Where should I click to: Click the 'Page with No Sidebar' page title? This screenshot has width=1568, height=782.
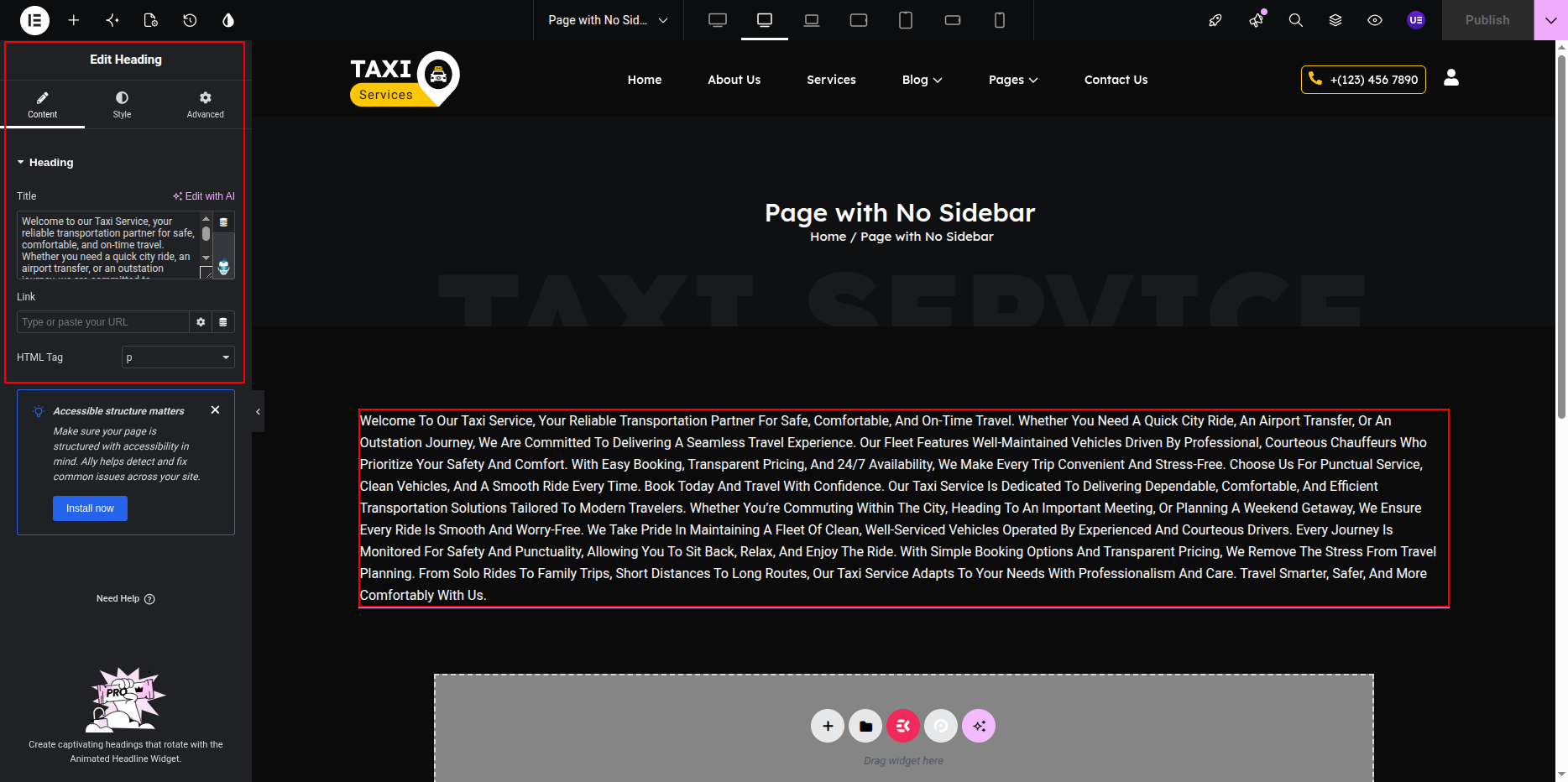[x=900, y=213]
